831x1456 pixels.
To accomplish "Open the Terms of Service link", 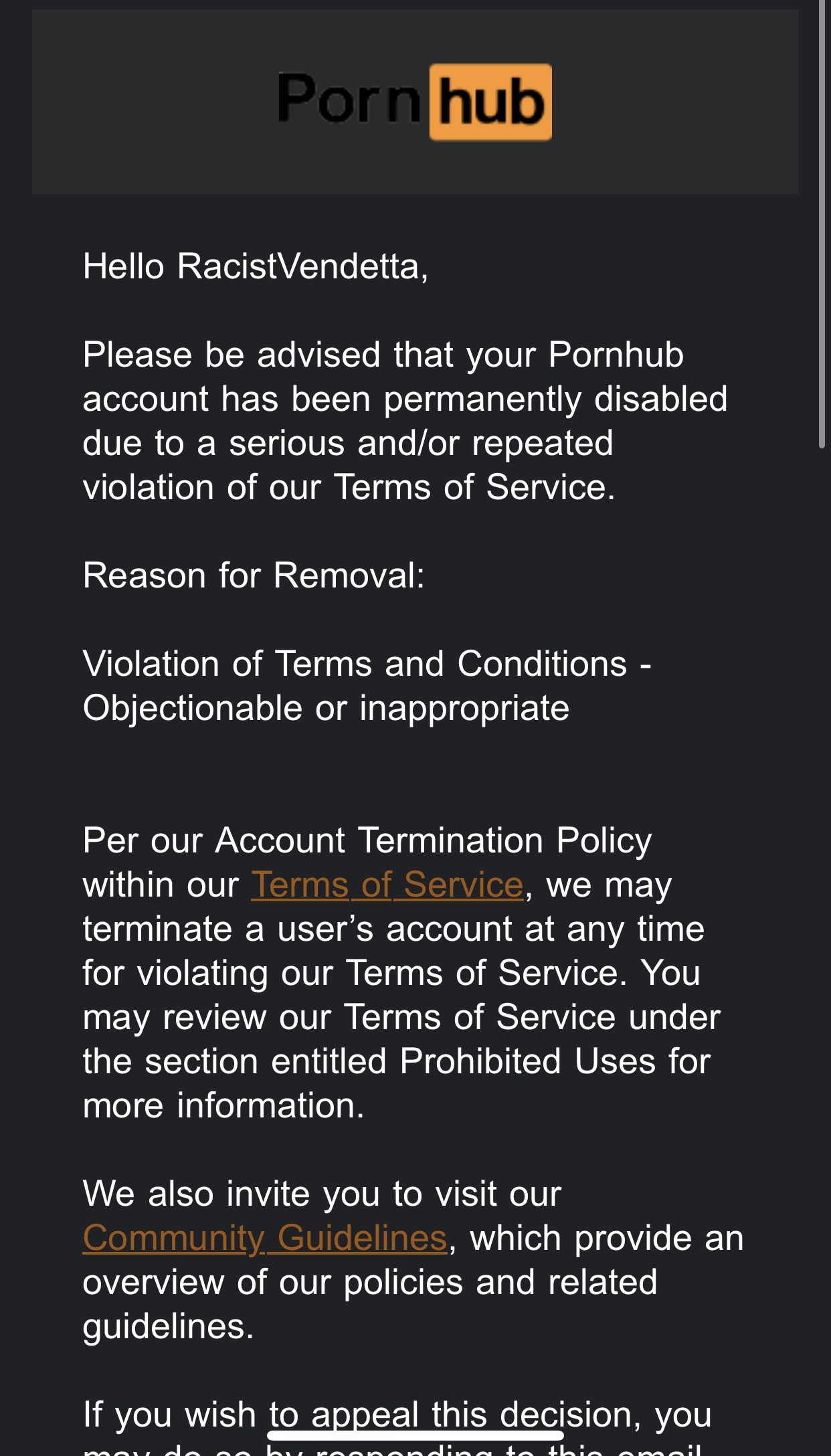I will 387,885.
